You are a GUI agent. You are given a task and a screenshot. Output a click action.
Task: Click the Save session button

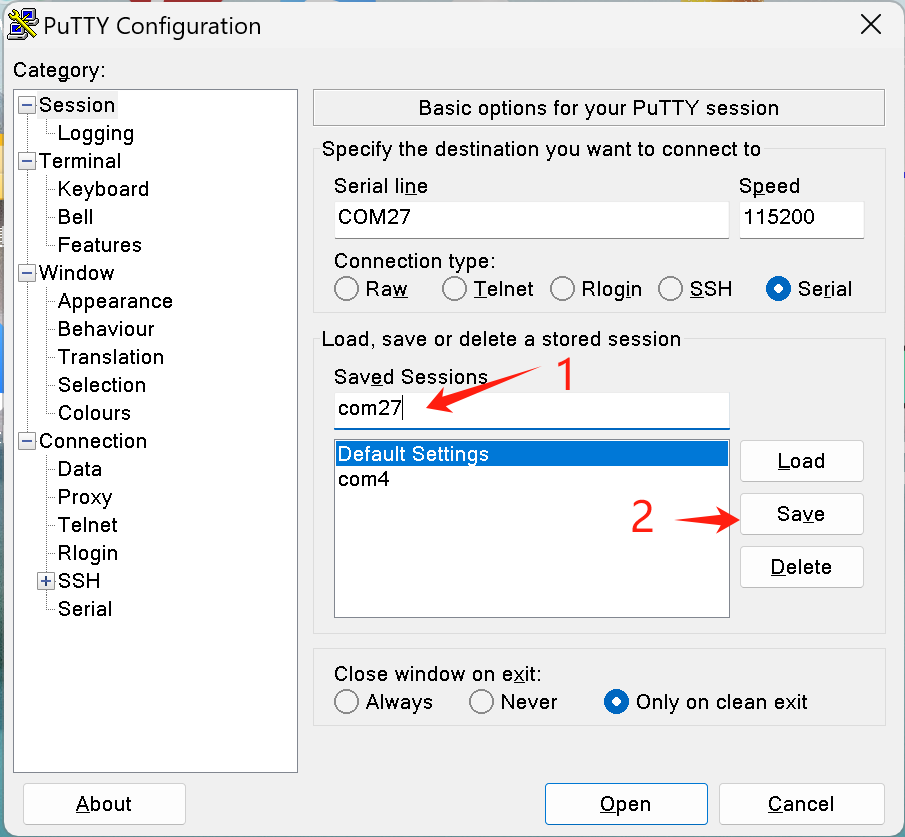coord(801,514)
